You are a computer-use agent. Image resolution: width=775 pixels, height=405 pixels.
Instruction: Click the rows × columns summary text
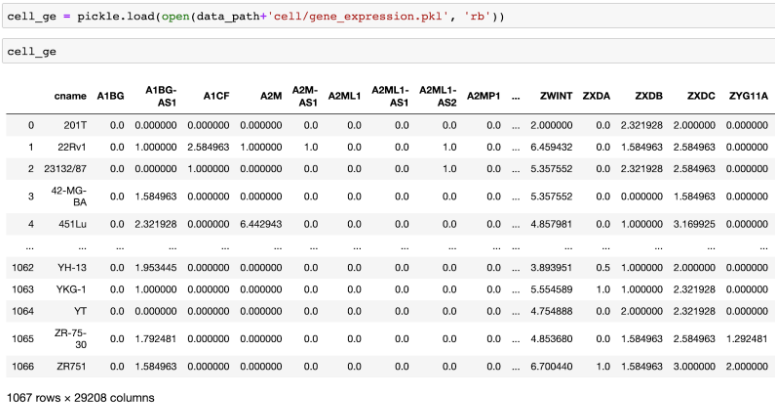(x=80, y=397)
